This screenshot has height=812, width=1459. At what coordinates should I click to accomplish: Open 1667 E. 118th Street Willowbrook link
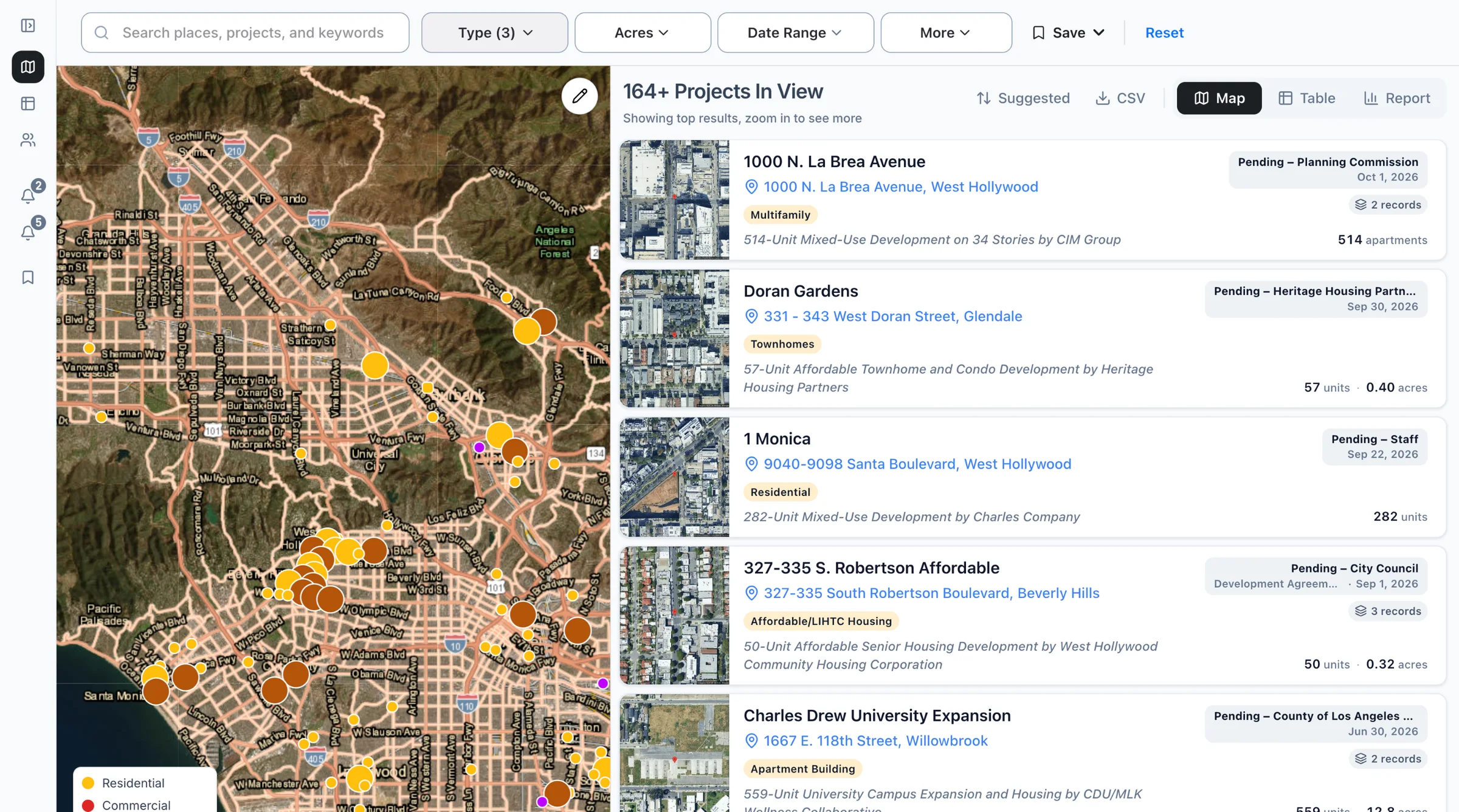[x=875, y=741]
